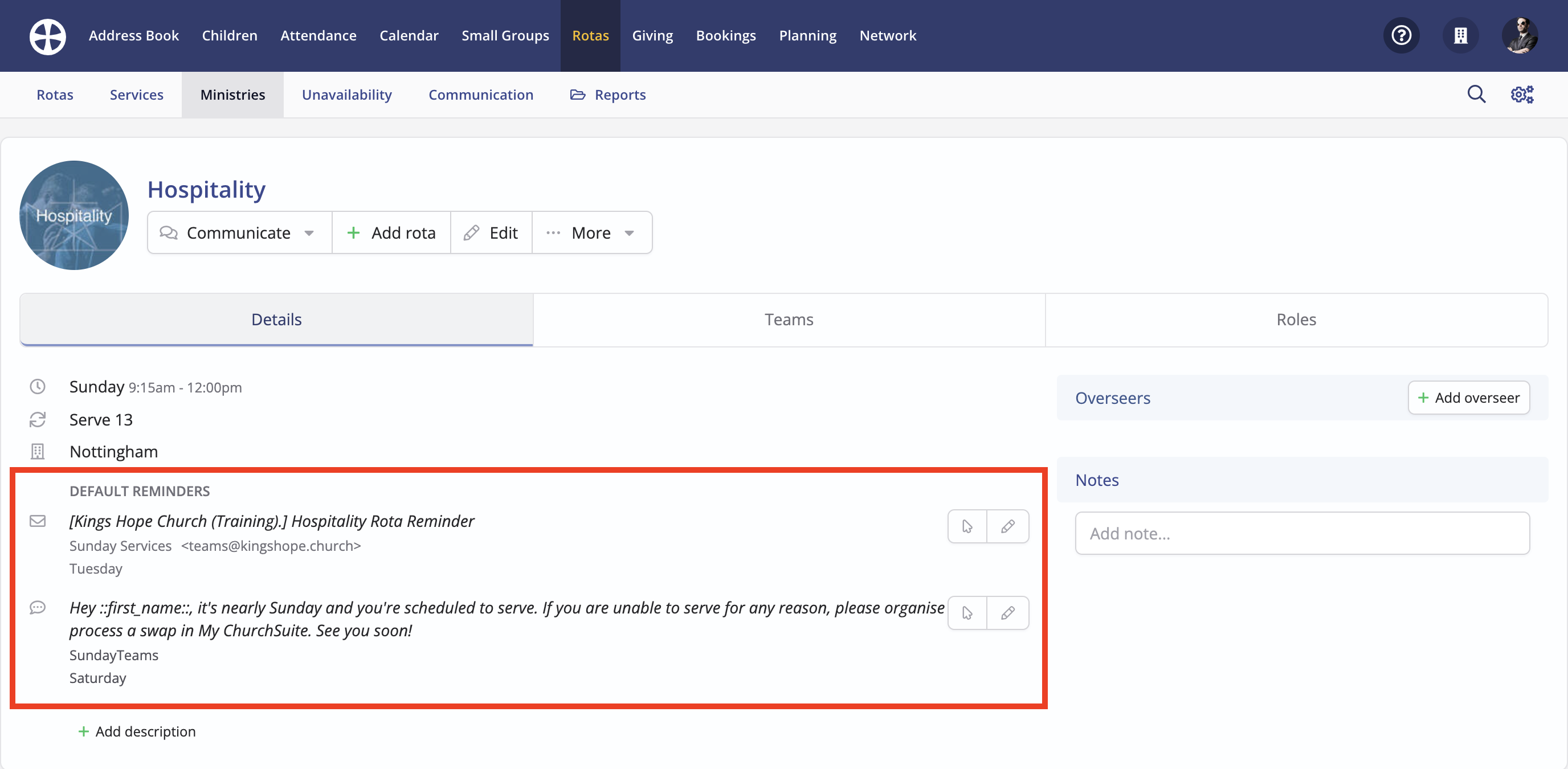Click the Add overseer button
Viewport: 1568px width, 769px height.
click(x=1469, y=397)
